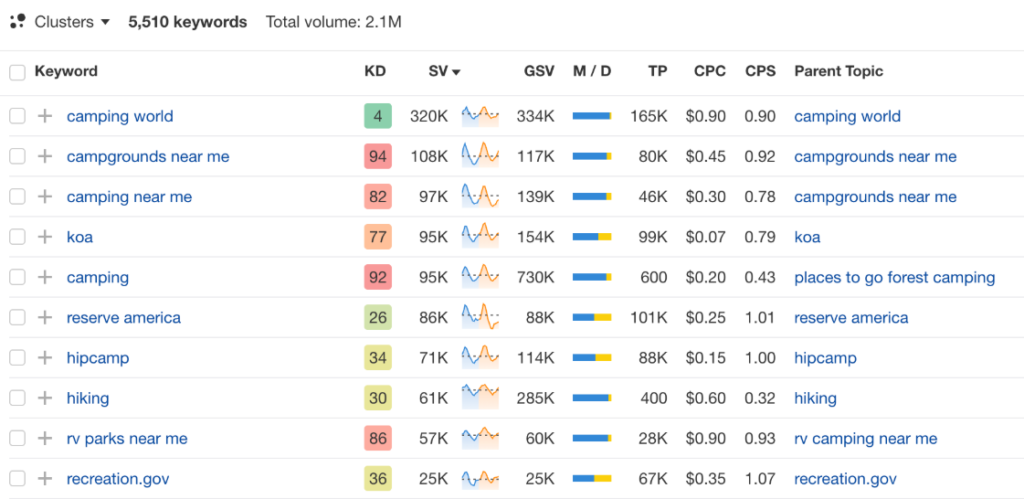Image resolution: width=1024 pixels, height=499 pixels.
Task: Open the recreation.gov parent topic link
Action: 846,479
